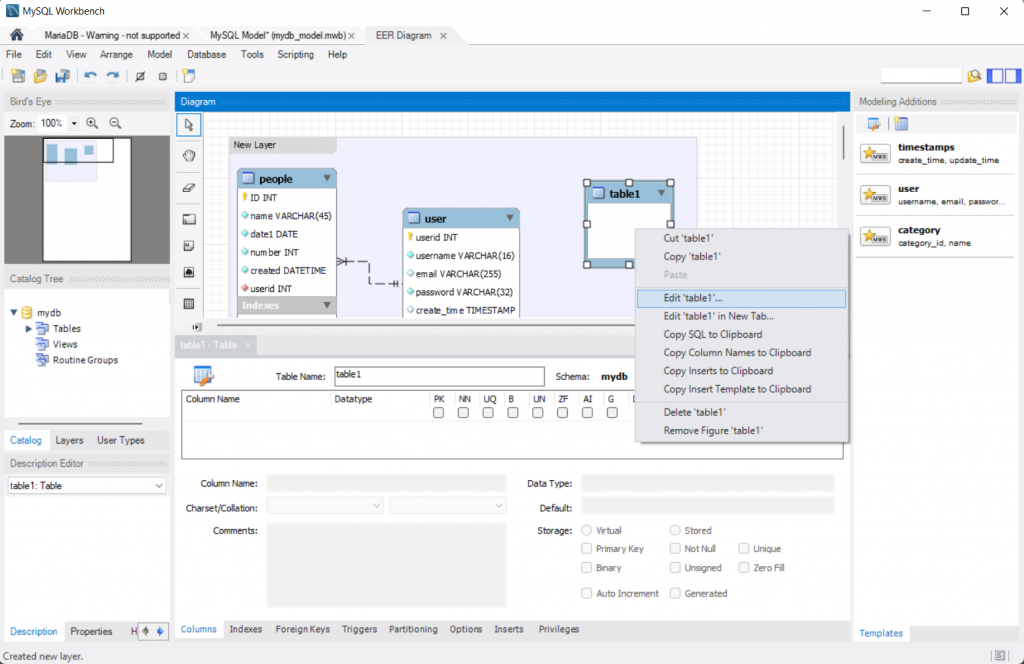1024x664 pixels.
Task: Click the new model toolbar icon
Action: point(18,76)
